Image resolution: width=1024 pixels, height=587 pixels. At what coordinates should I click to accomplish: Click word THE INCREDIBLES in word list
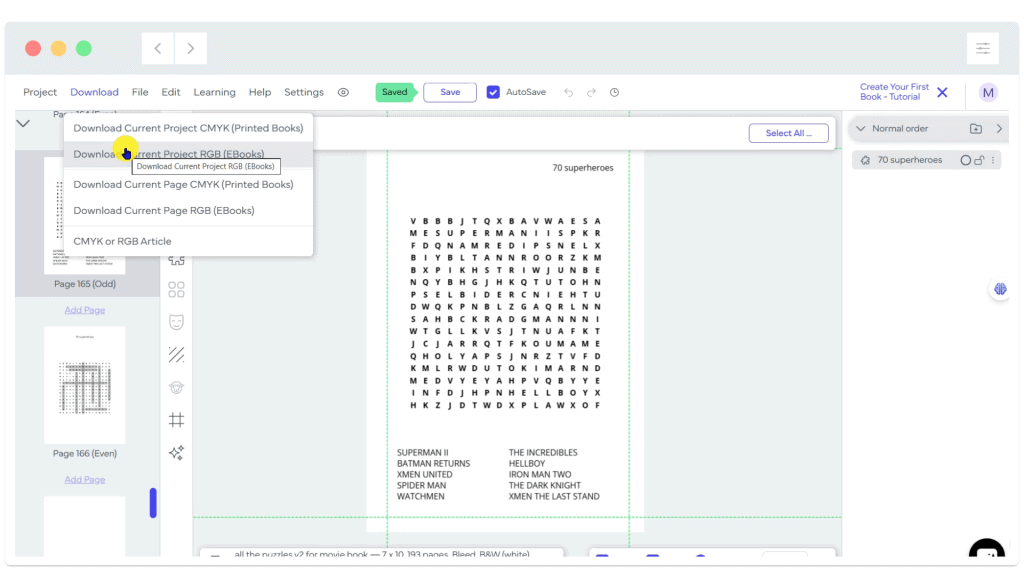click(x=543, y=452)
